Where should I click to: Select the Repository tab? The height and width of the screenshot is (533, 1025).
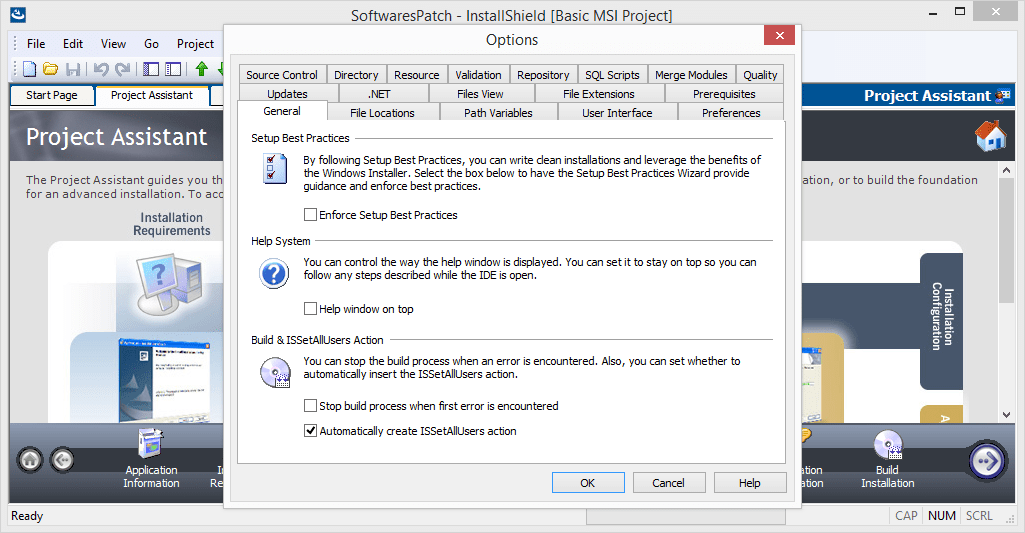click(x=543, y=75)
